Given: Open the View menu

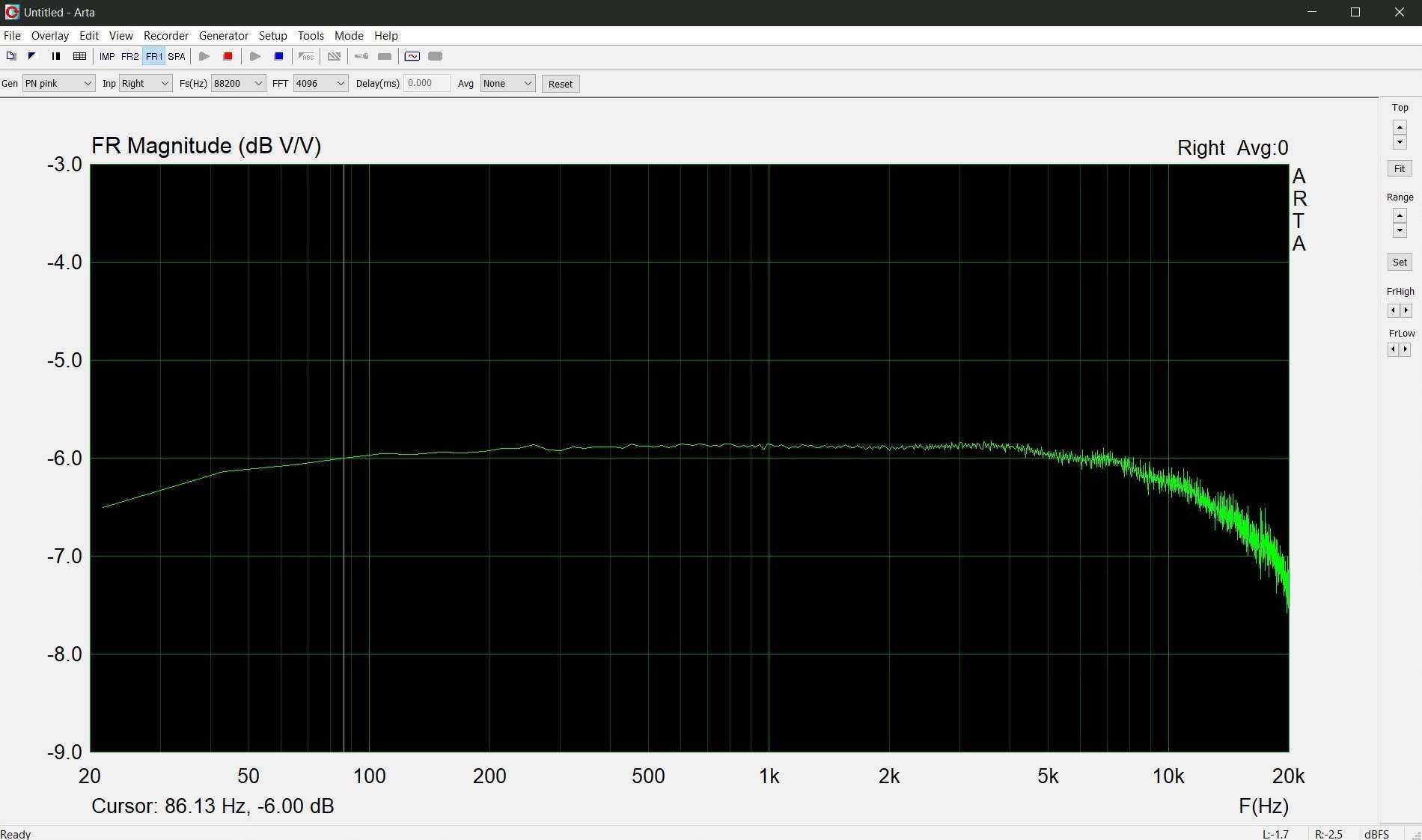Looking at the screenshot, I should (121, 36).
